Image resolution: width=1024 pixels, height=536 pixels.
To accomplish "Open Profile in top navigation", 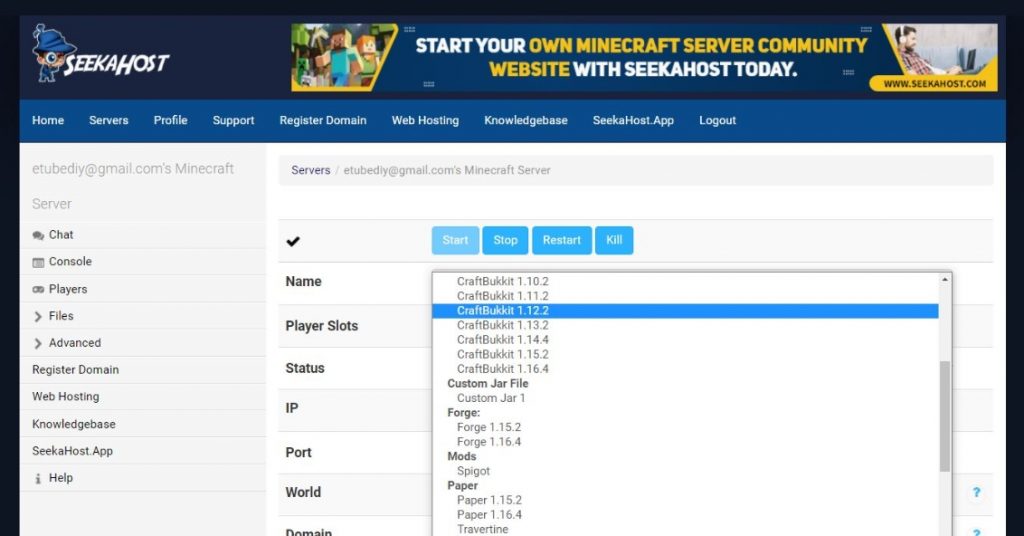I will coord(170,120).
